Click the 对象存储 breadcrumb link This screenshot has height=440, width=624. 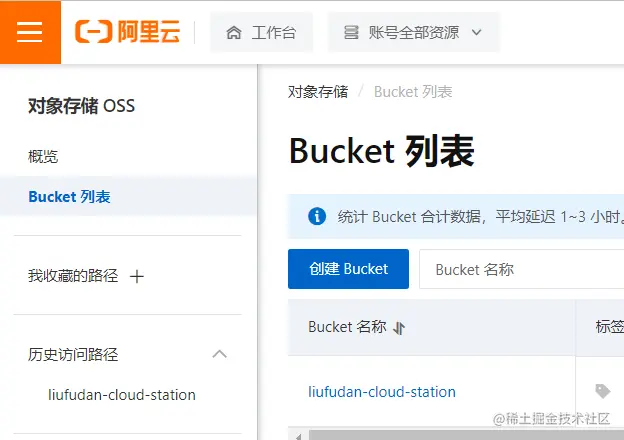(318, 92)
